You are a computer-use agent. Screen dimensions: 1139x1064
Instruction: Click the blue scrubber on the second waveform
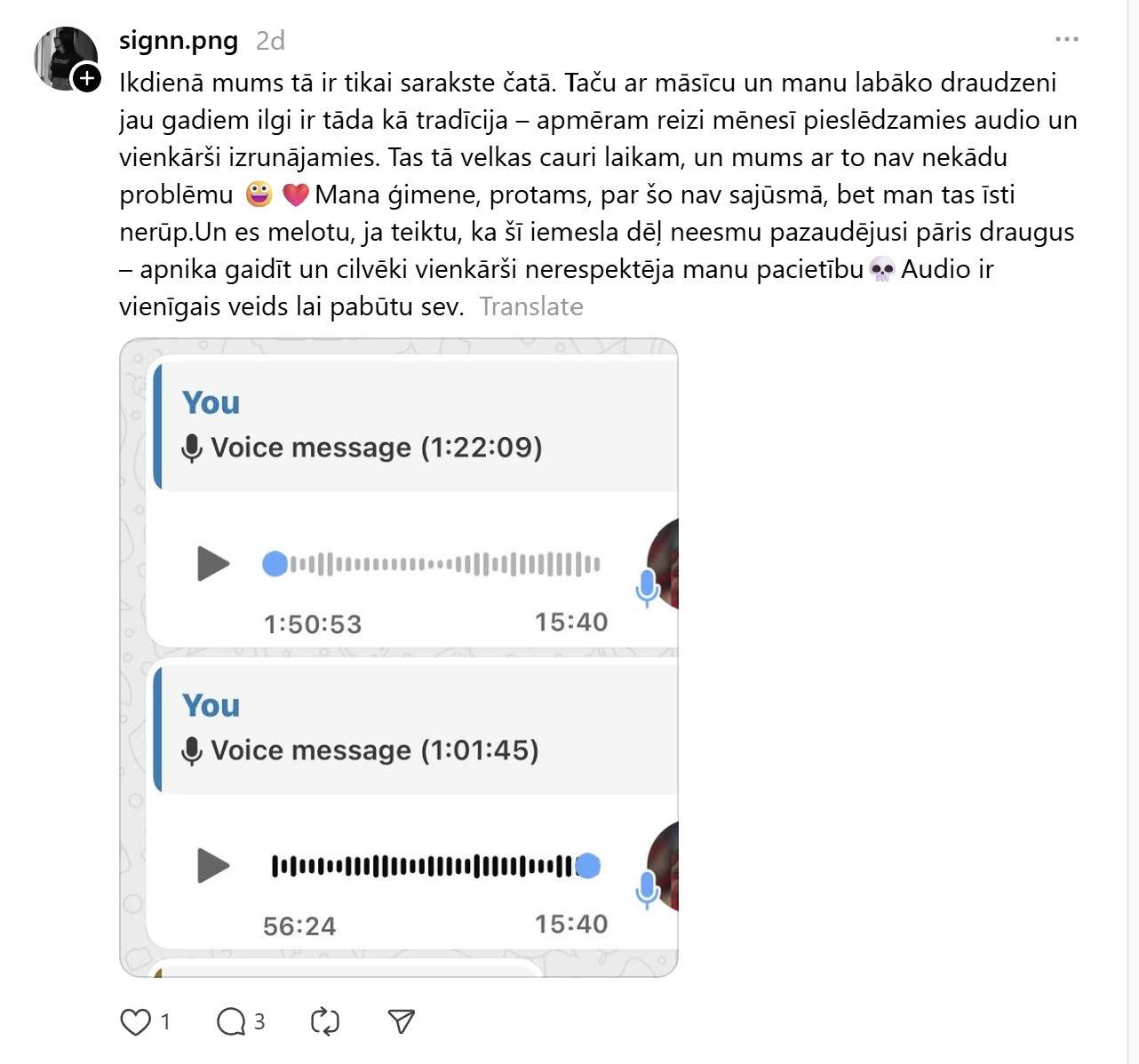pos(587,866)
